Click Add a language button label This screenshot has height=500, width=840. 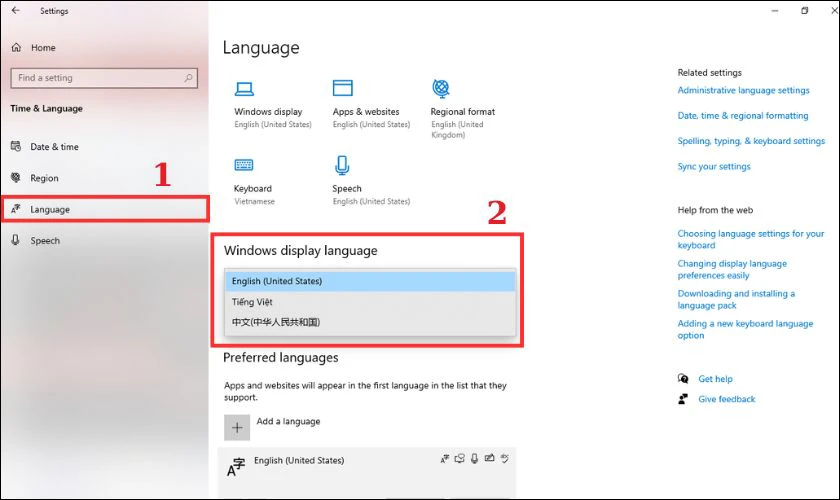[x=288, y=421]
